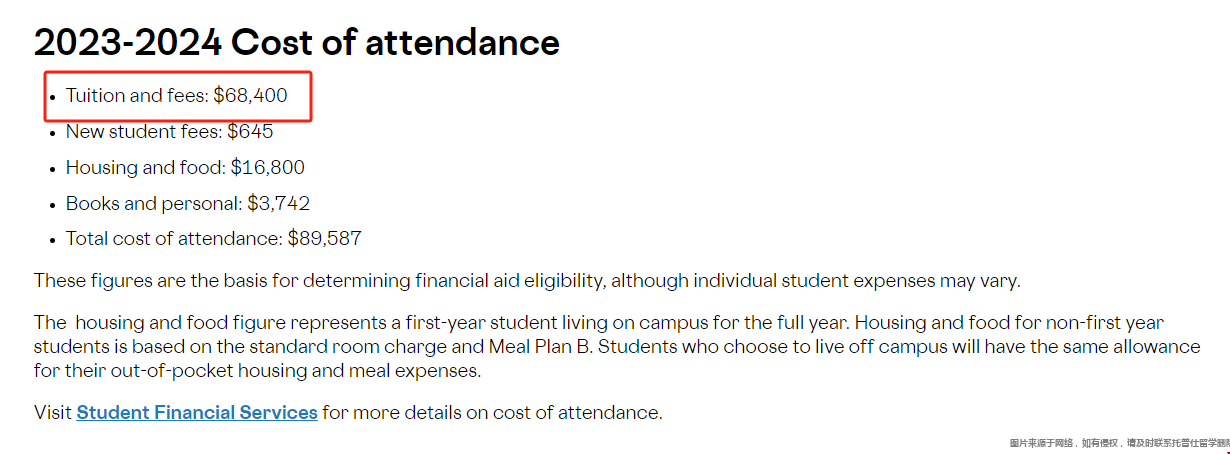Click the small Chinese watermark text at bottom right
Screen dimensions: 1230x454
(x=1119, y=442)
